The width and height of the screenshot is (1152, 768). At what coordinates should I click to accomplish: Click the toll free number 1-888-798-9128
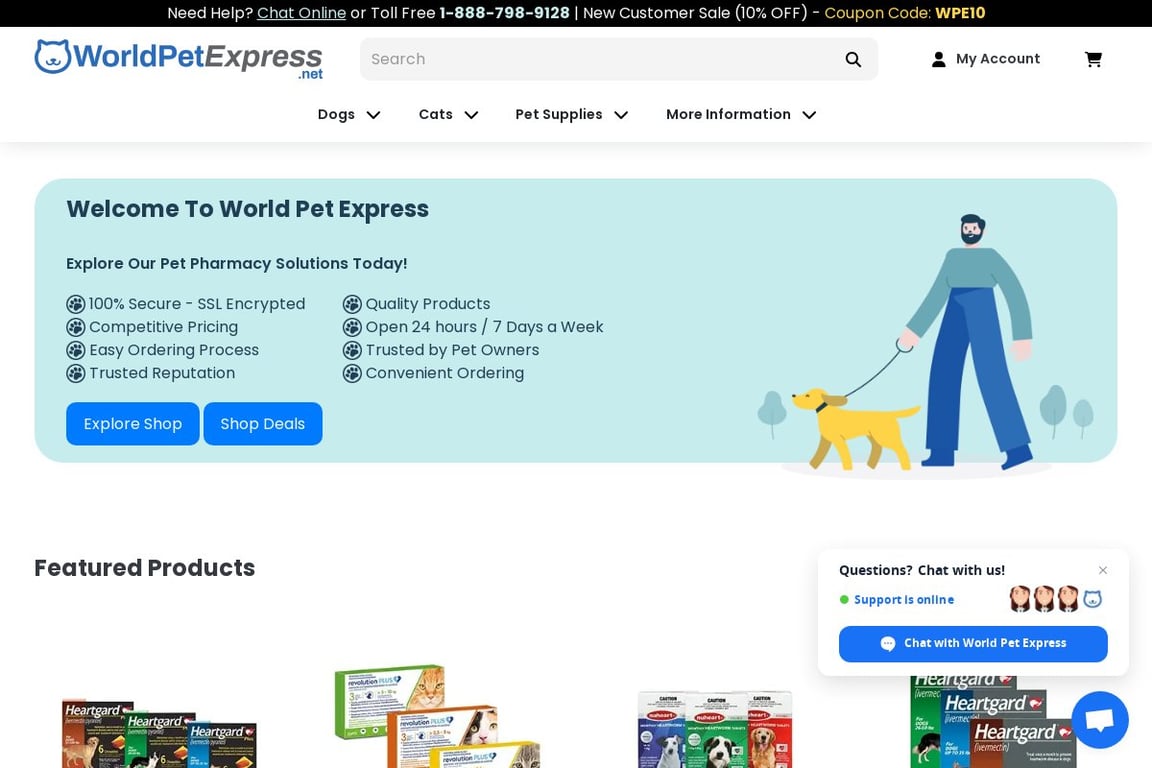[x=505, y=13]
